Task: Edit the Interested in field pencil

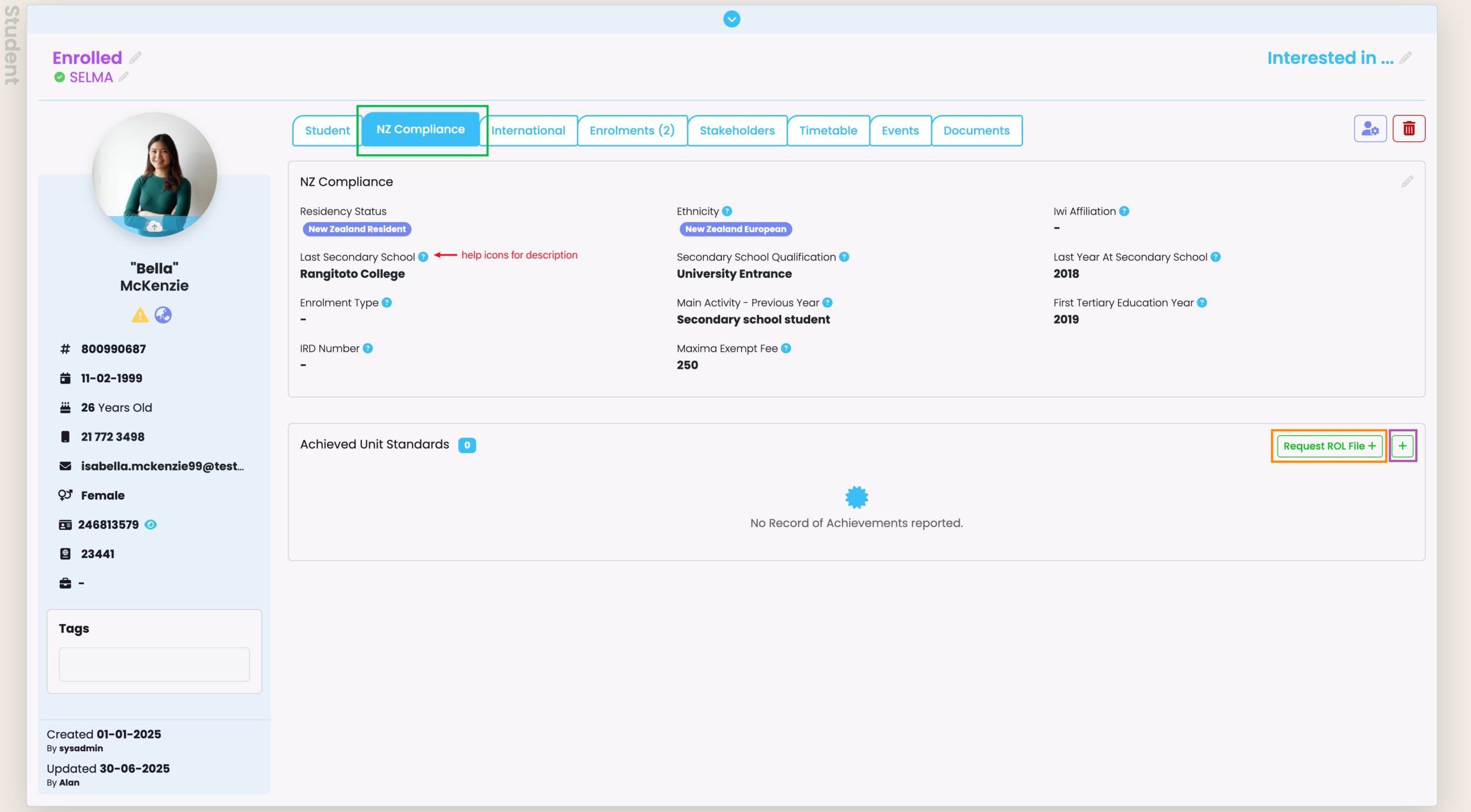Action: (x=1405, y=58)
